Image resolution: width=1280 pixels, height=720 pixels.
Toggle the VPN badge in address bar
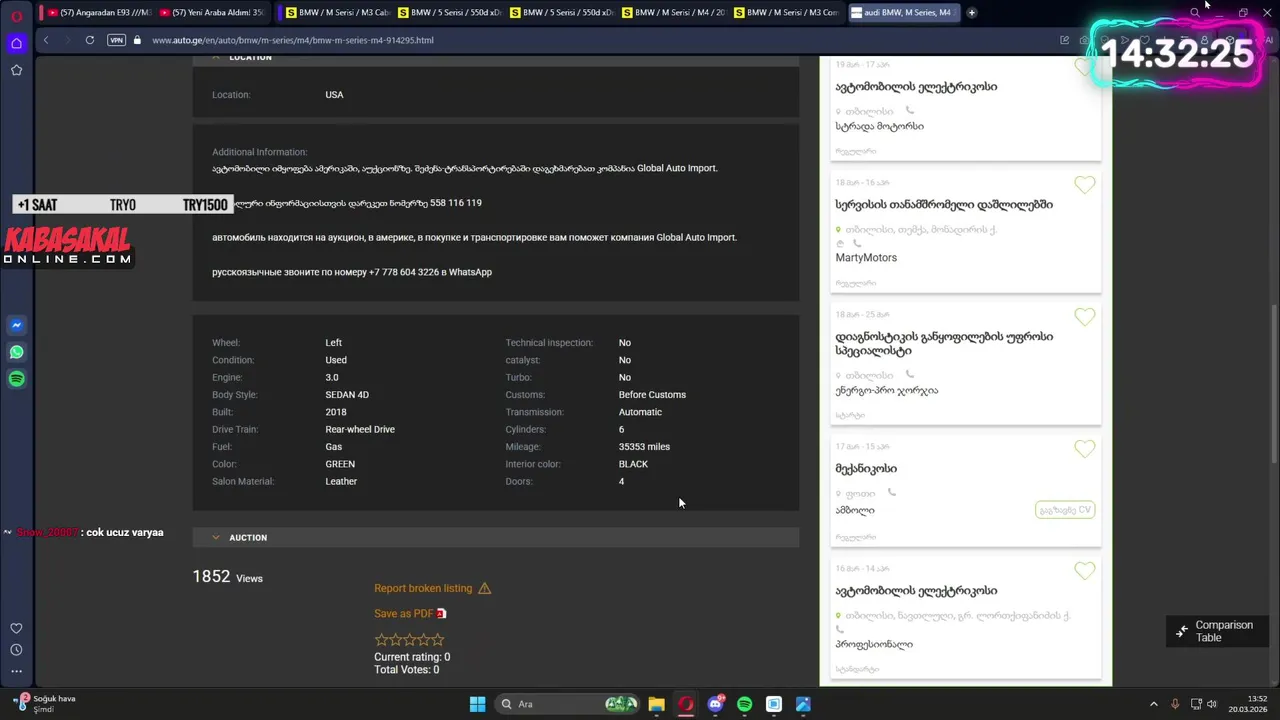[x=116, y=40]
